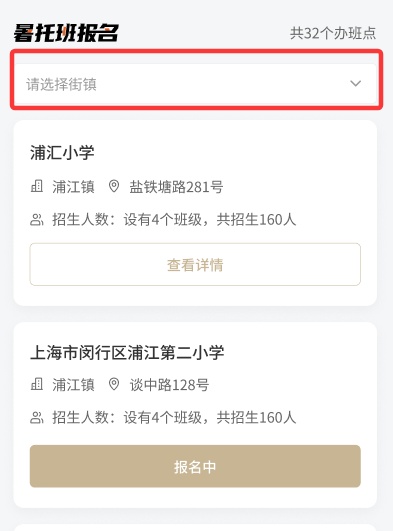This screenshot has width=393, height=531.
Task: Click 招生人数 line in 浦江第二小学 card
Action: [174, 418]
